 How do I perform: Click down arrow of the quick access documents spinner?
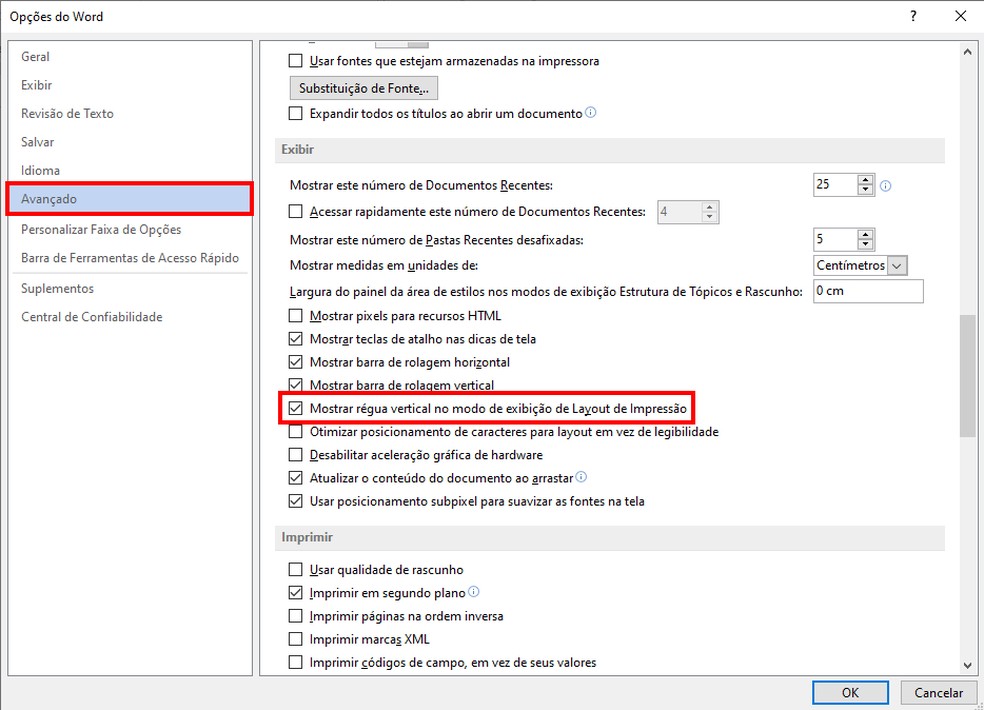click(x=709, y=217)
